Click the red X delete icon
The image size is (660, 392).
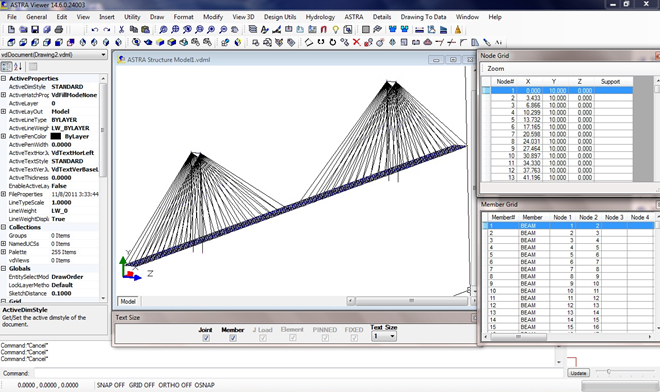coord(357,42)
